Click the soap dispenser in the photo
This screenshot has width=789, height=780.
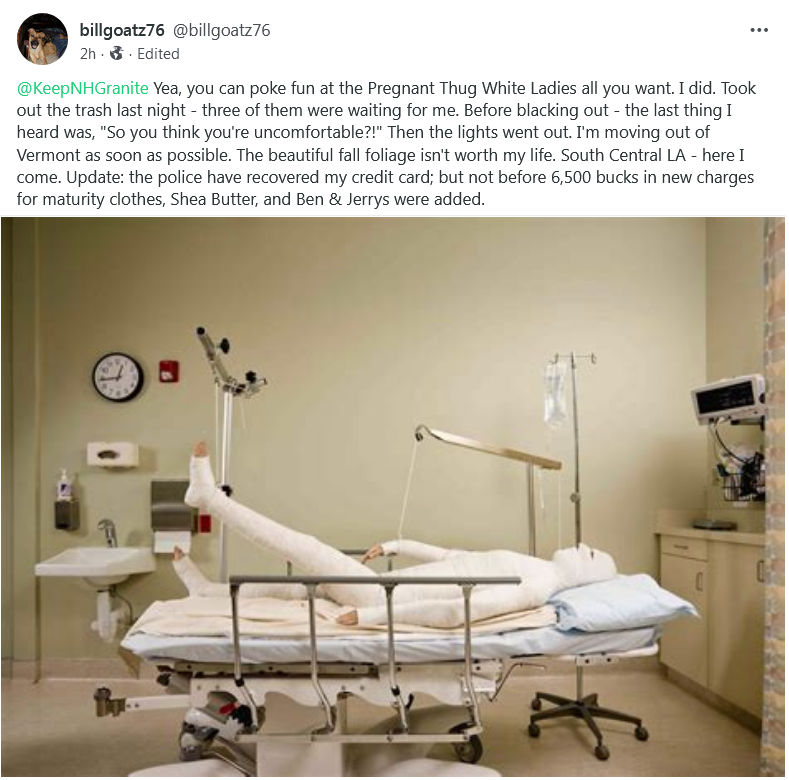click(65, 498)
